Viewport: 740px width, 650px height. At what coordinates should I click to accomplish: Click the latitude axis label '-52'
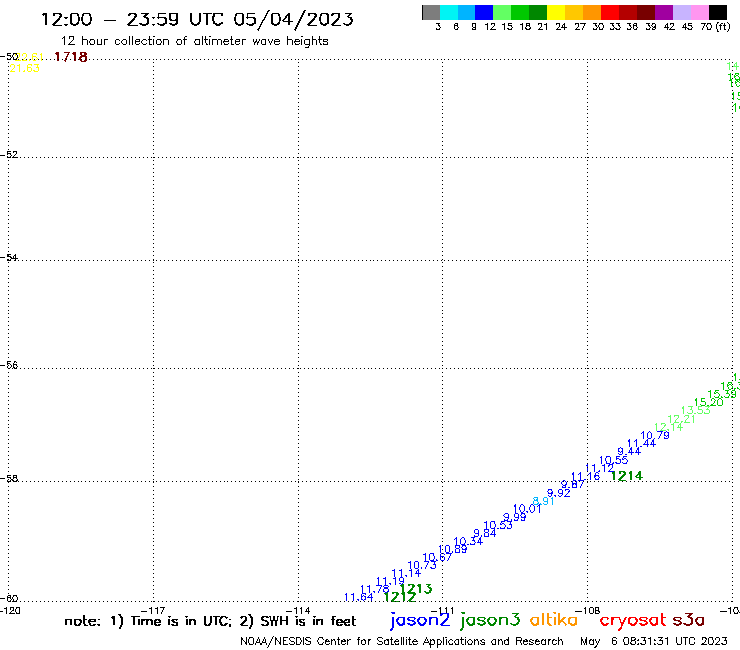(9, 155)
